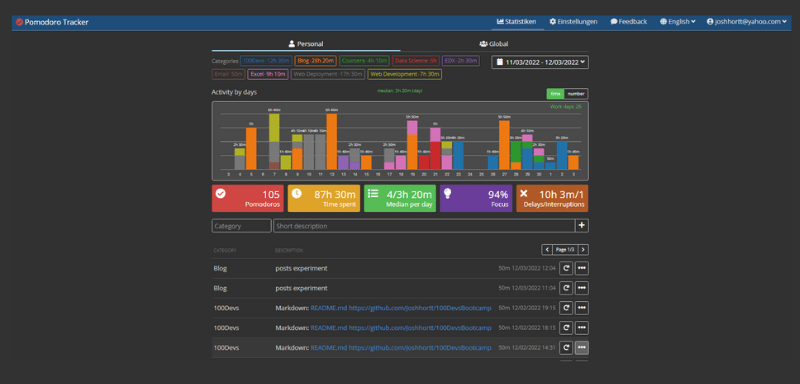Go to previous page of entries

tap(547, 249)
